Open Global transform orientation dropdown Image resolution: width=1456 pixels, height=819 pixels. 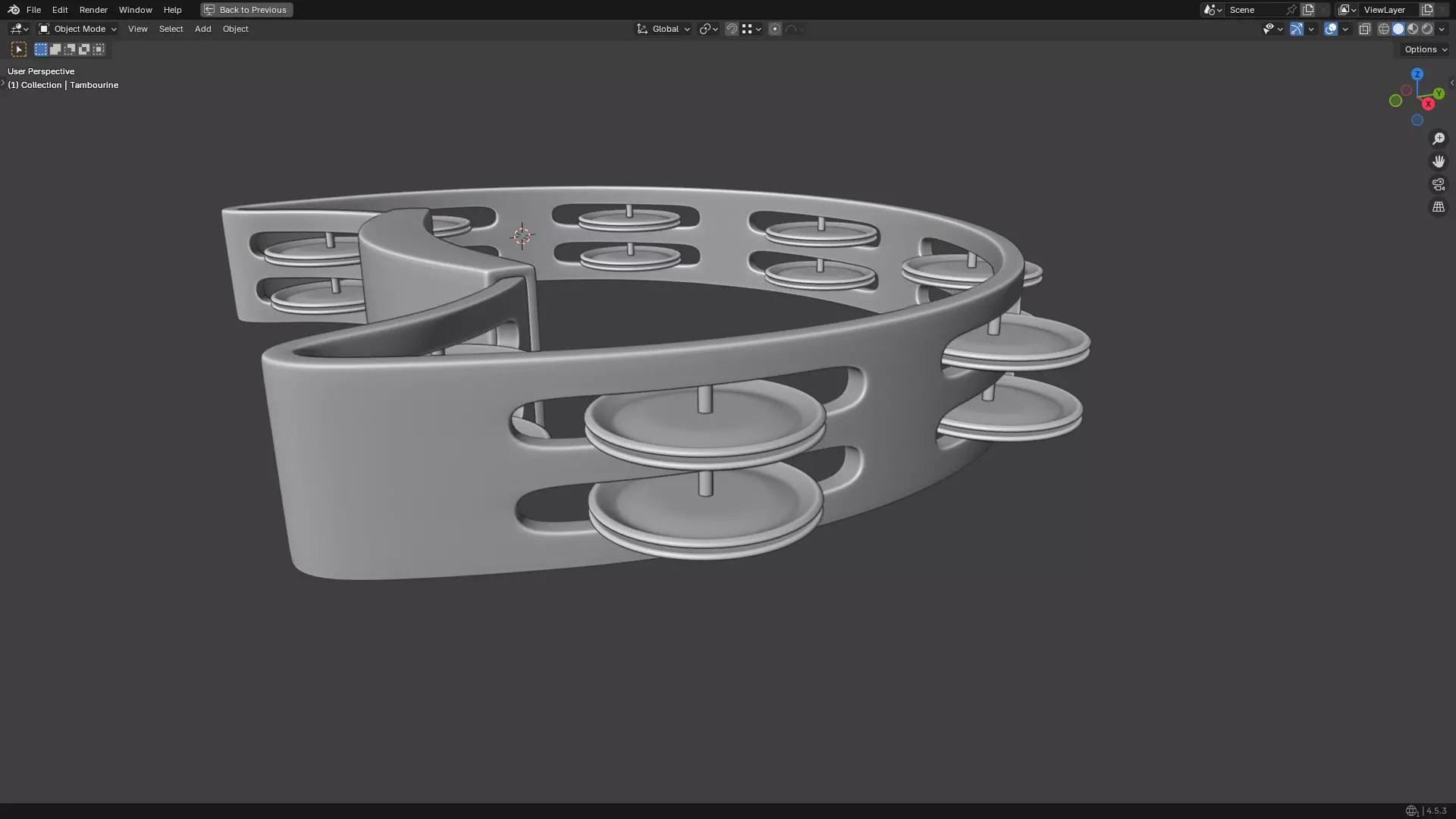pos(664,29)
